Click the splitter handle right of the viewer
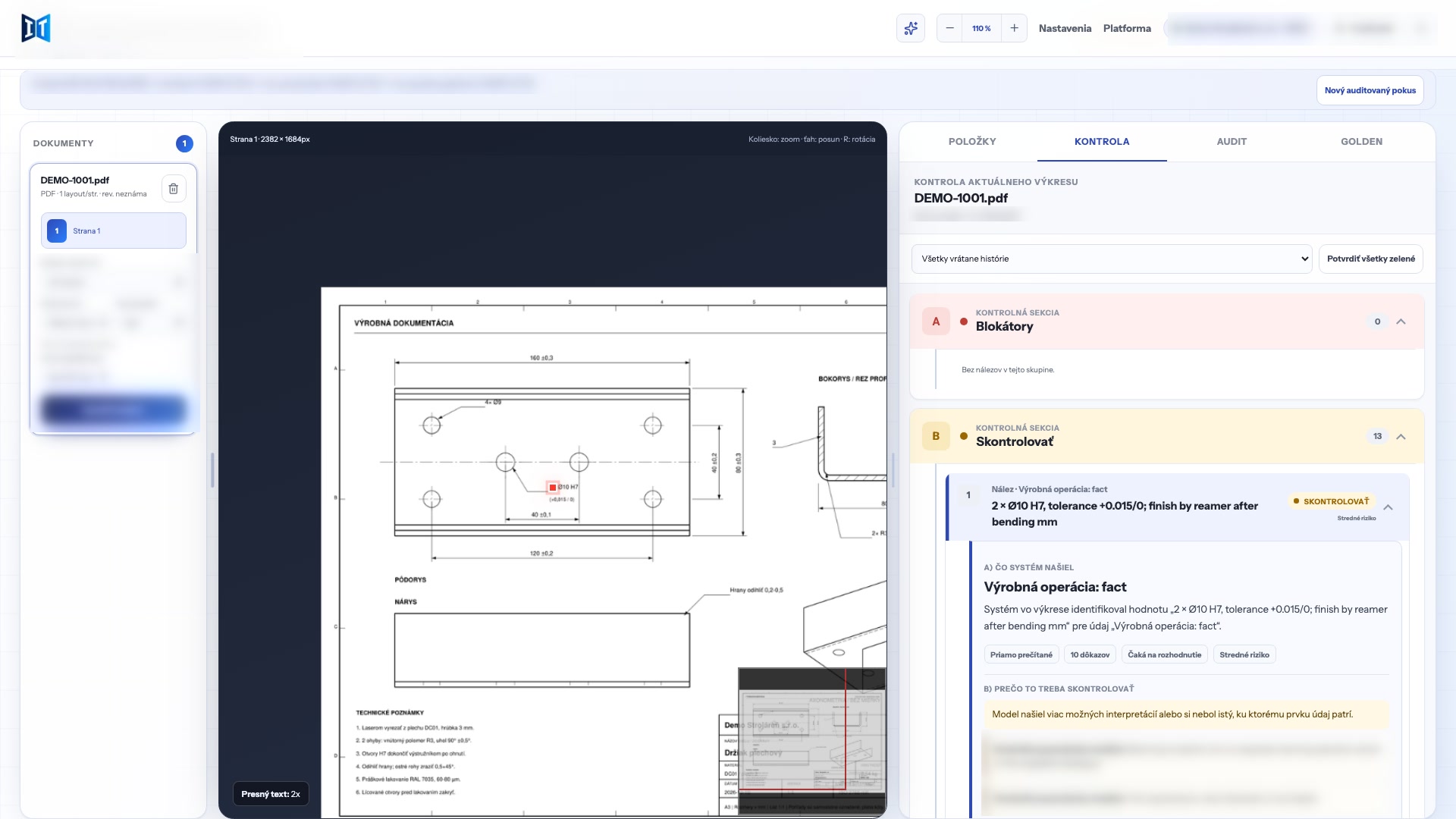 [x=893, y=470]
